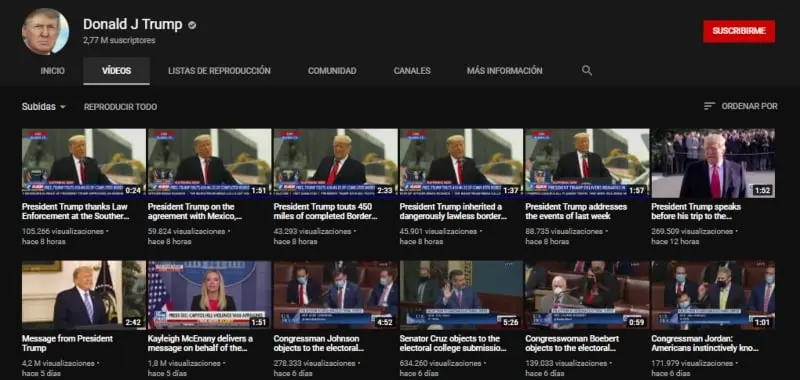Open the Donald J Trump channel name
The height and width of the screenshot is (380, 800).
pyautogui.click(x=133, y=24)
